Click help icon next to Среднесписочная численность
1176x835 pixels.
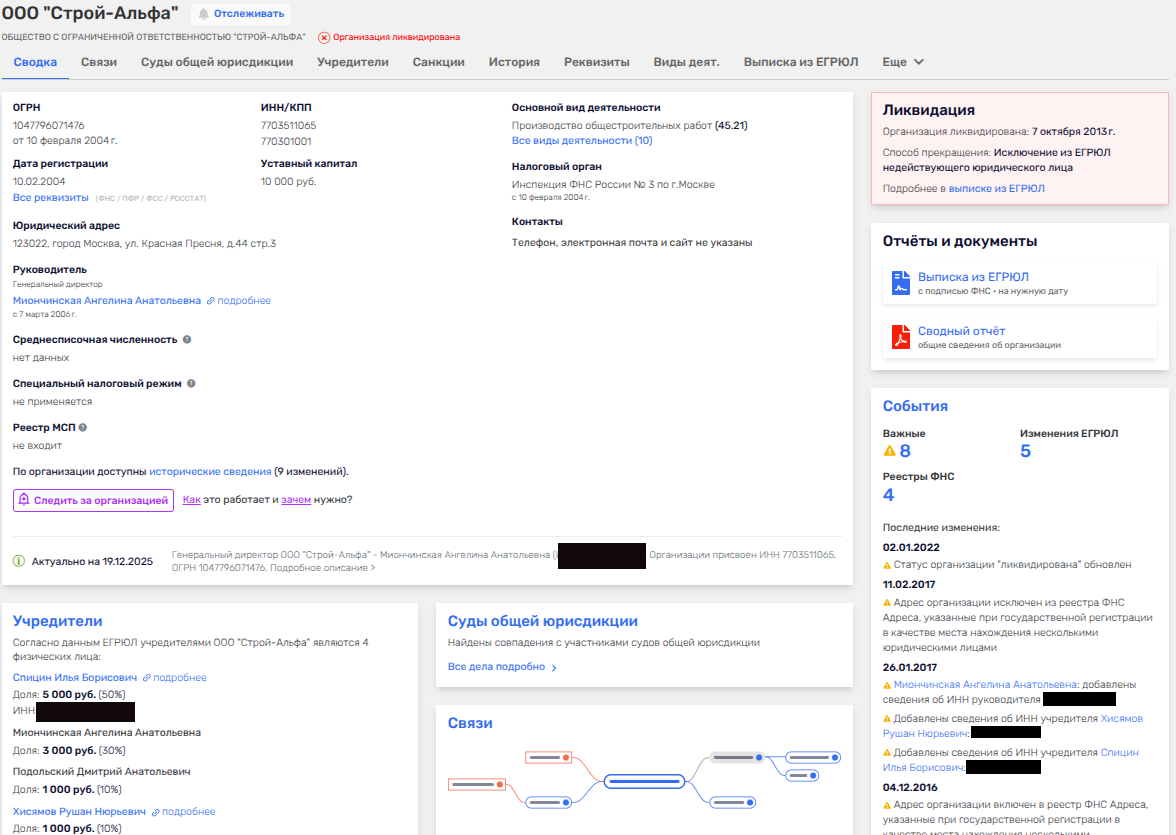point(187,339)
